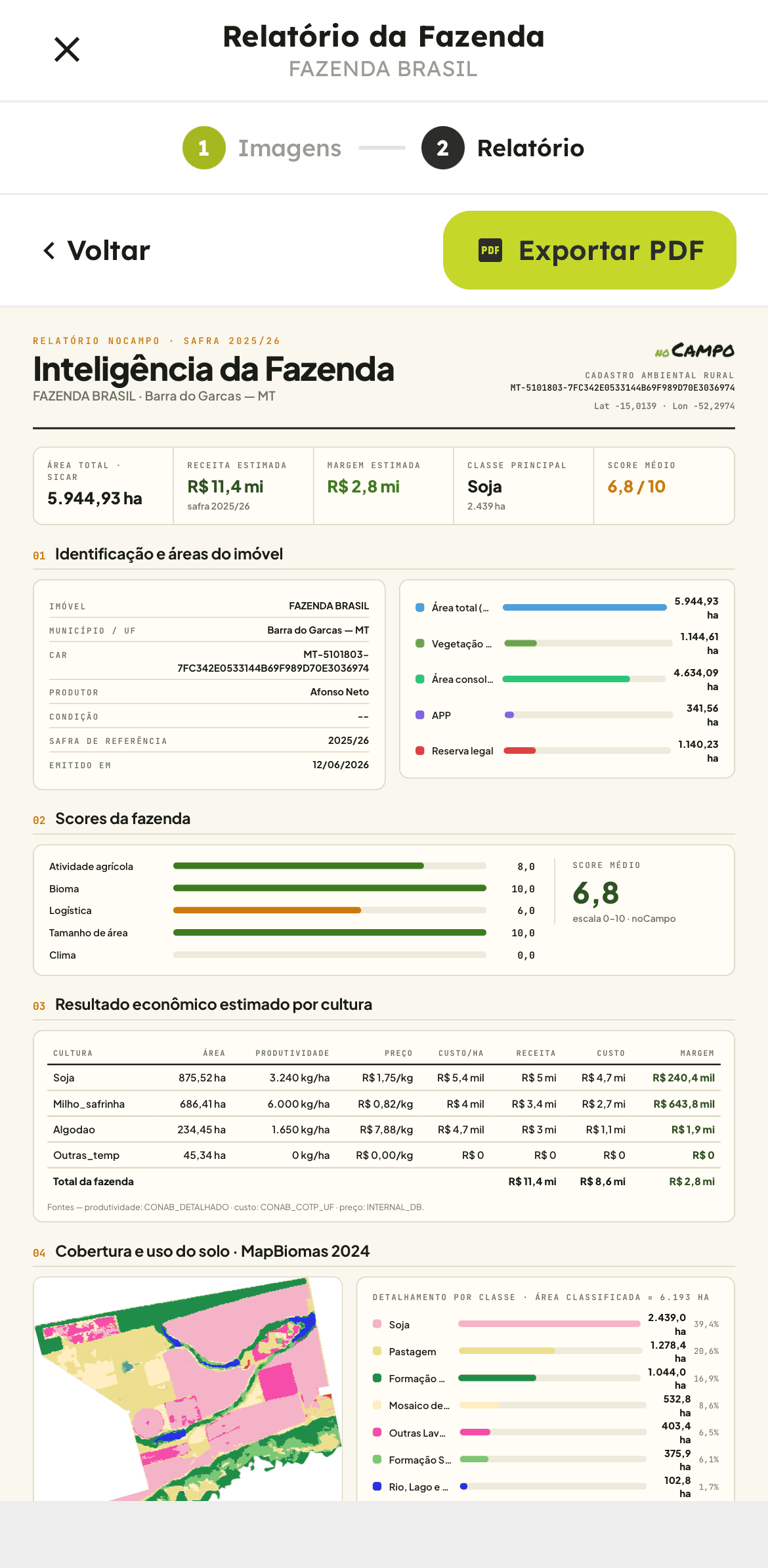Click the Atividade agrícola score bar

pyautogui.click(x=330, y=866)
